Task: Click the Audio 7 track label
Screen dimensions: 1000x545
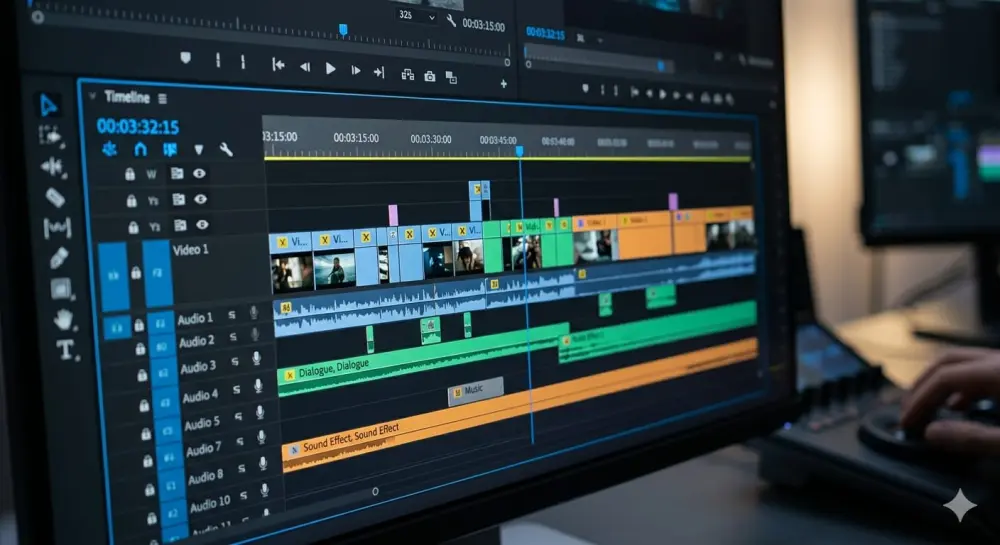Action: point(204,450)
